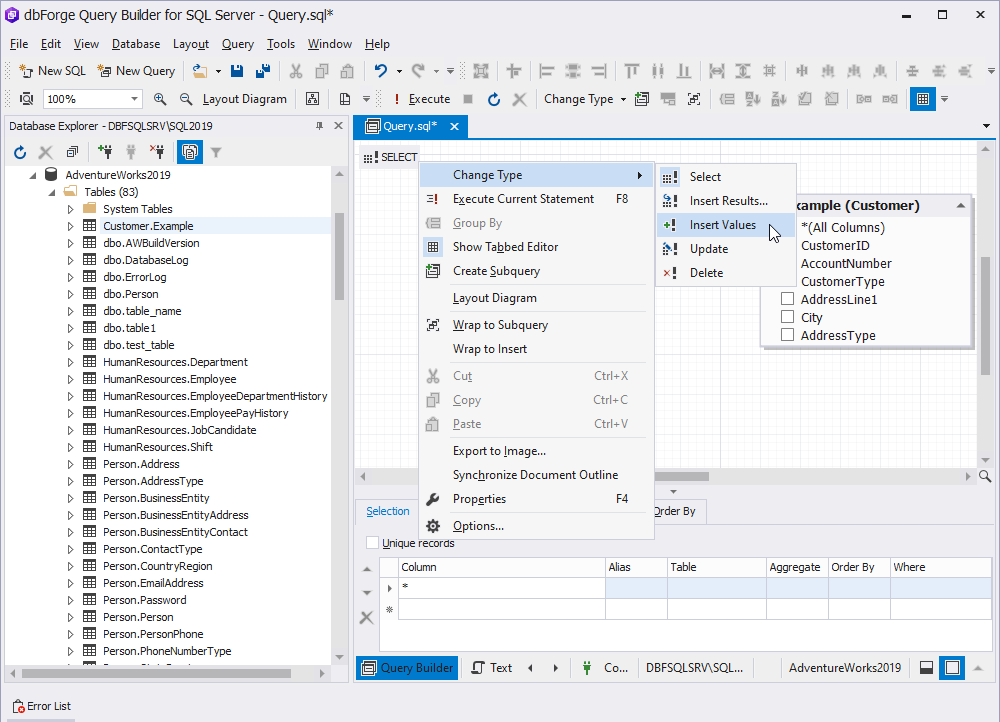Click the tabbed editor grid icon in toolbar
Viewport: 1000px width, 722px height.
922,99
